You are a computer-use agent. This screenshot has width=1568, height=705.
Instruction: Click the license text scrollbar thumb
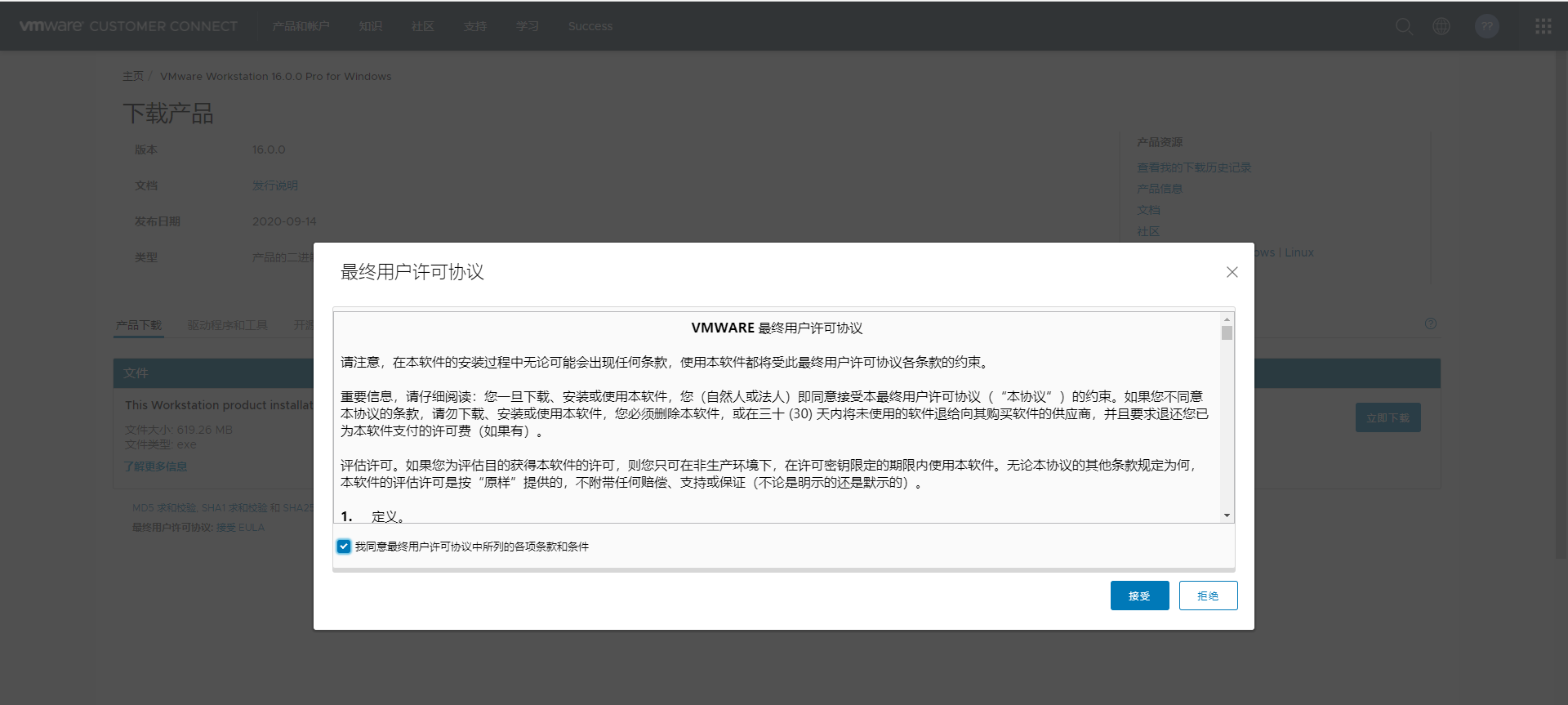1227,332
